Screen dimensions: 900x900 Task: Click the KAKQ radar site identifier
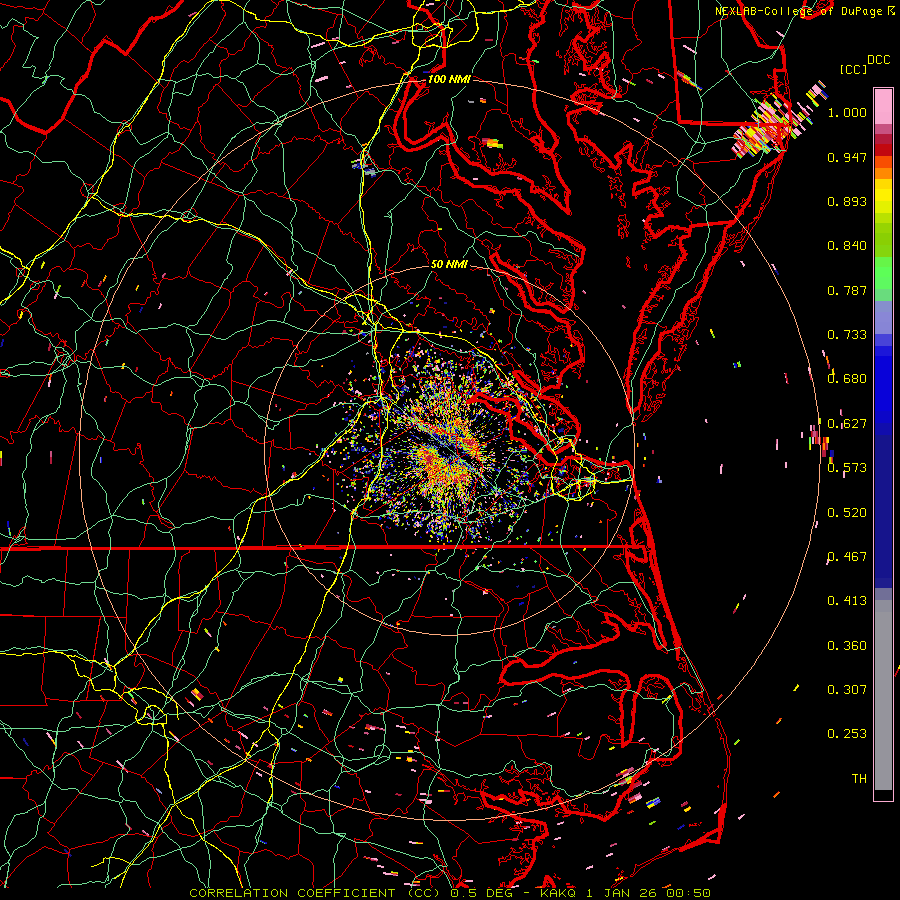(x=559, y=893)
